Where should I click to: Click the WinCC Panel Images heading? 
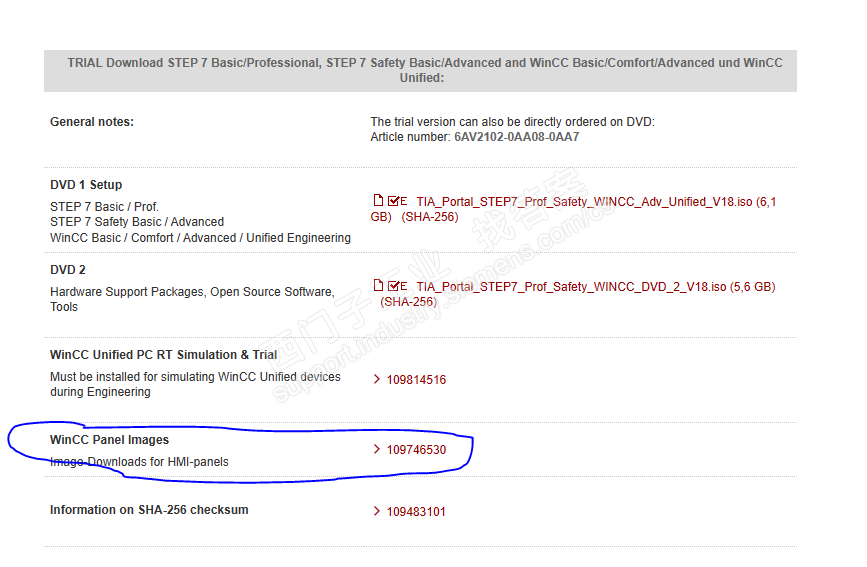pyautogui.click(x=109, y=440)
